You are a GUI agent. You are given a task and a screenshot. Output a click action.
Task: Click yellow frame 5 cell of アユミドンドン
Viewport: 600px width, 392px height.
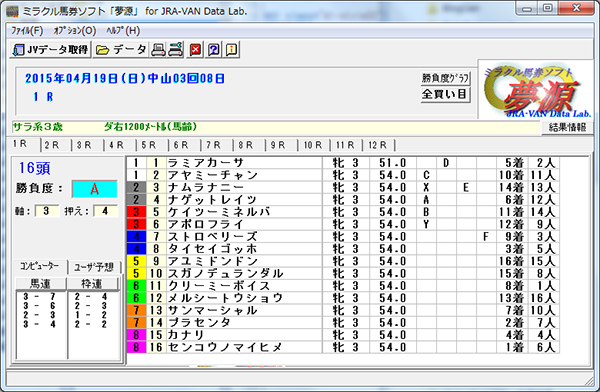point(136,261)
